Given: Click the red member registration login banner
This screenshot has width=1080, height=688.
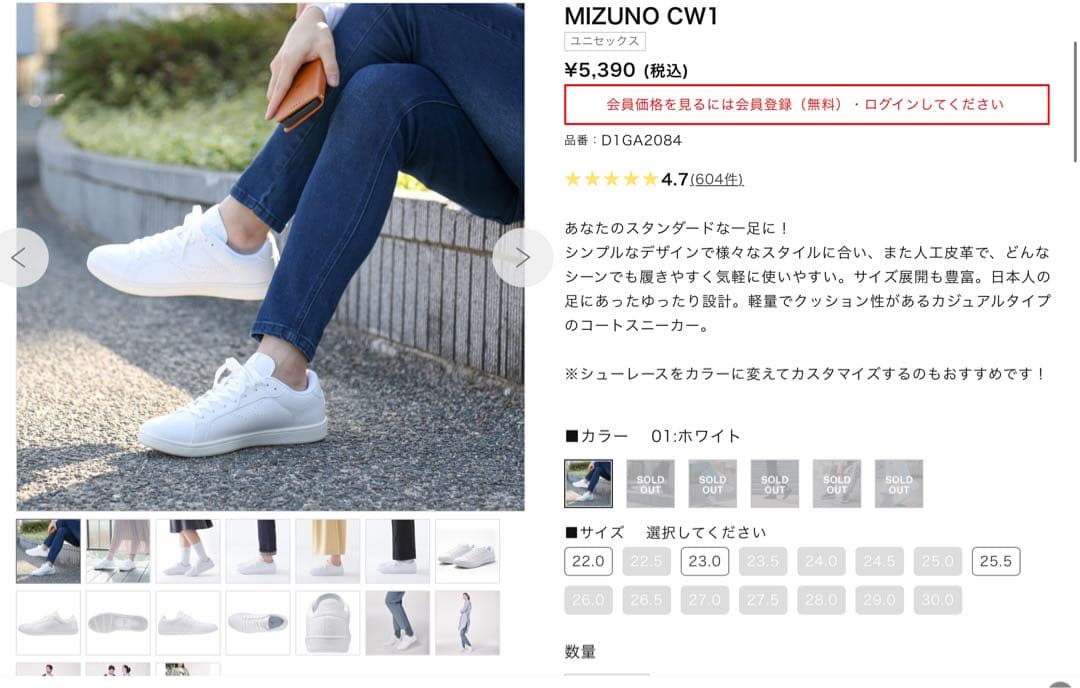Looking at the screenshot, I should 807,105.
